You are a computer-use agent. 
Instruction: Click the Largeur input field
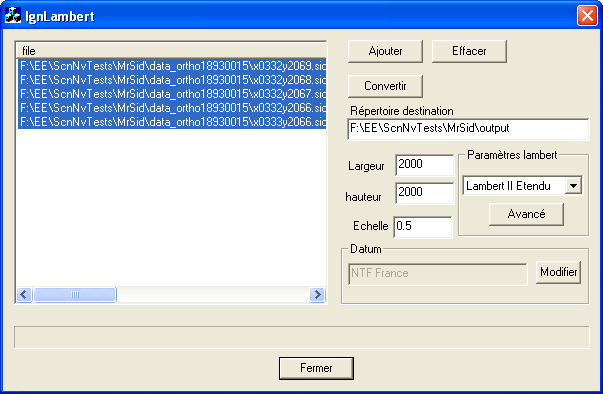pyautogui.click(x=425, y=165)
